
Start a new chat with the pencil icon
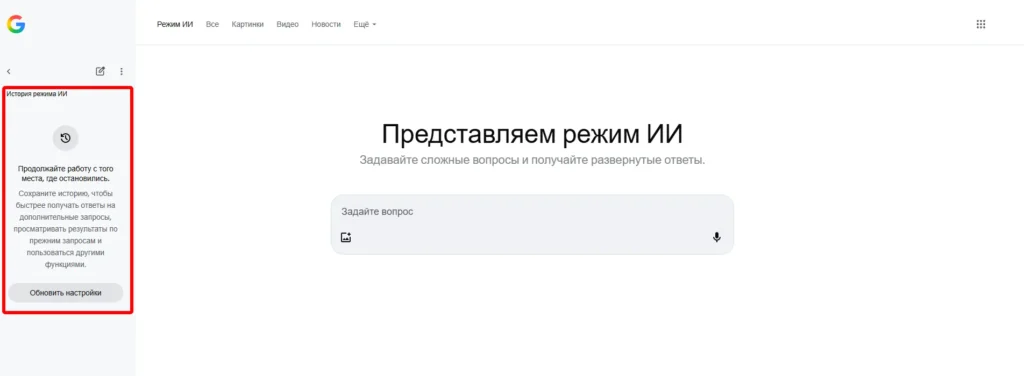[x=100, y=71]
